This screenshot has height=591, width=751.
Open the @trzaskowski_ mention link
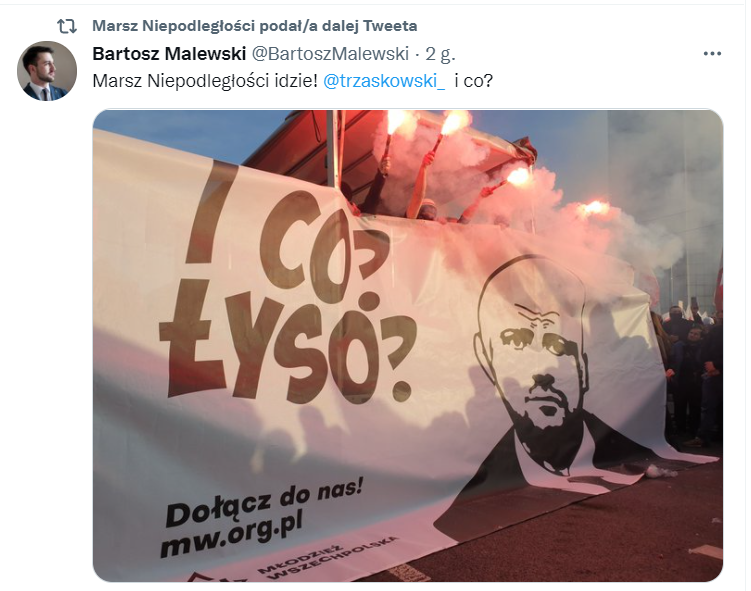click(x=384, y=81)
